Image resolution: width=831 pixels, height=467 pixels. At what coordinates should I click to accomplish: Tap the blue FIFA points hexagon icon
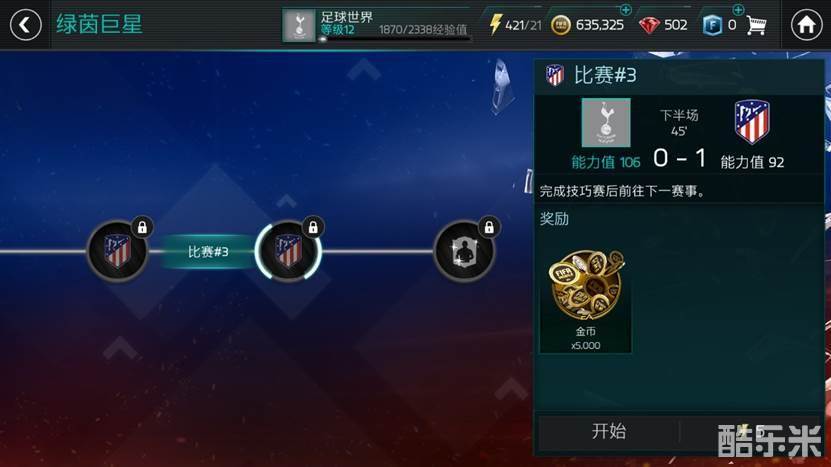coord(712,25)
